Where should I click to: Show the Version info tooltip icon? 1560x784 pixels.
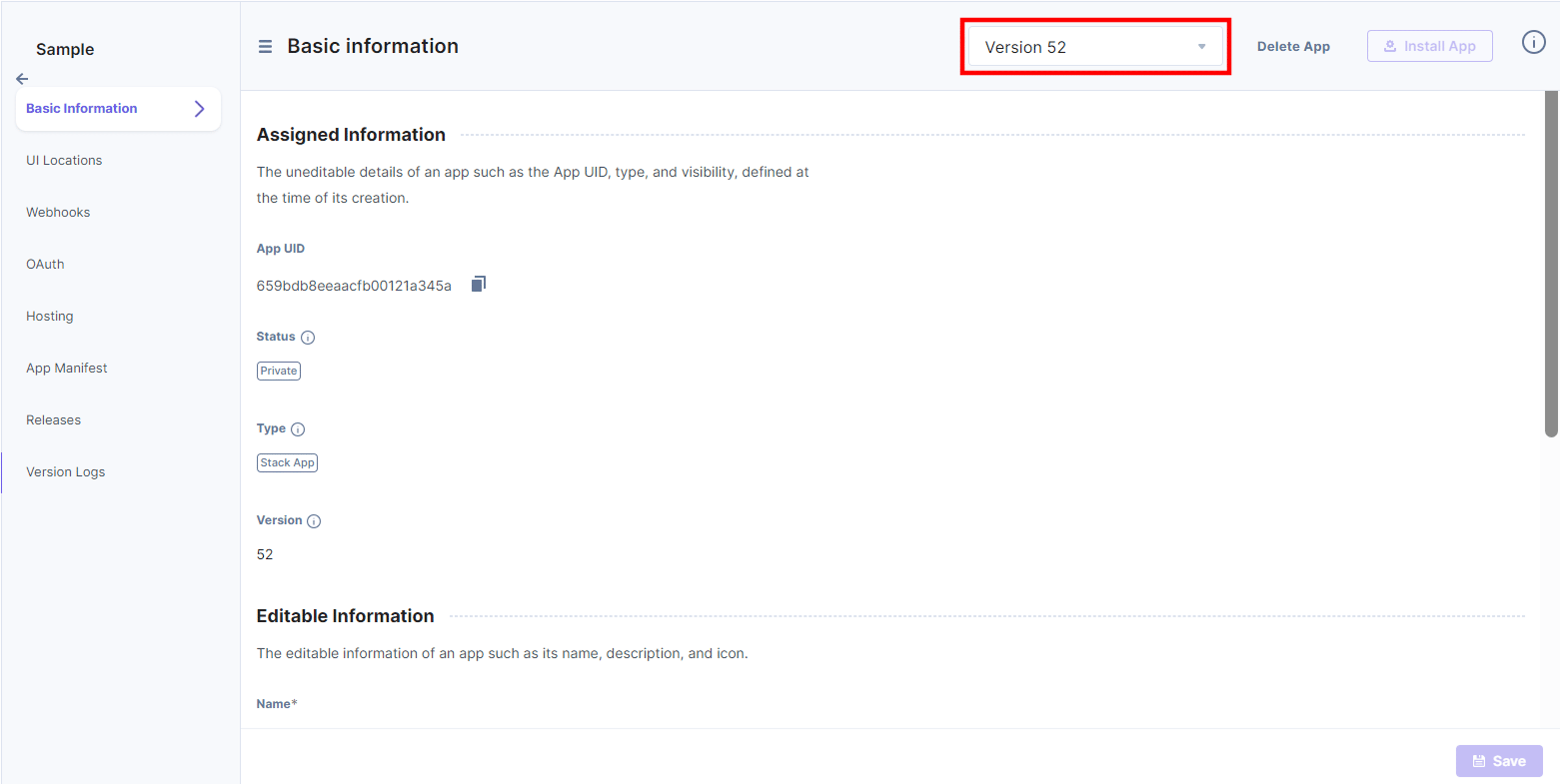point(314,521)
